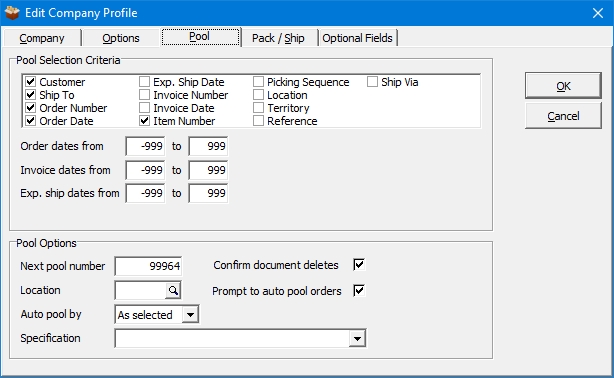Click the 'Pool Options' group label

click(46, 243)
